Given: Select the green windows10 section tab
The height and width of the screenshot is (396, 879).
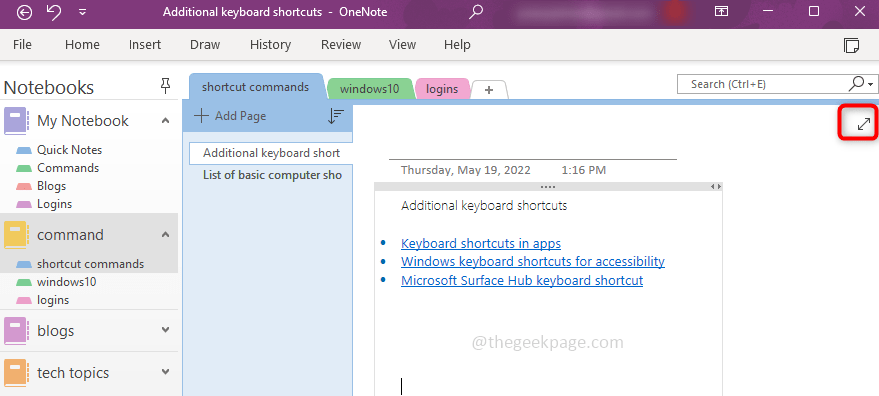Looking at the screenshot, I should coord(369,89).
